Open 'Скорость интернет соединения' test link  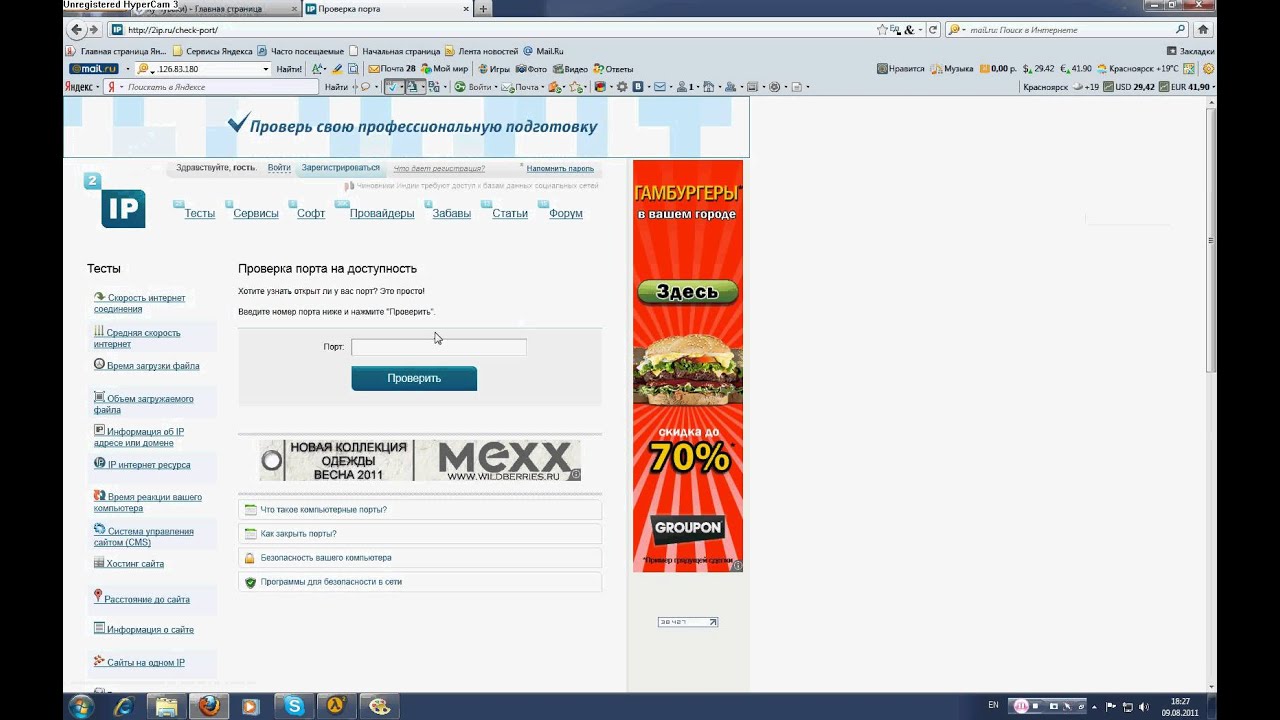pyautogui.click(x=140, y=303)
